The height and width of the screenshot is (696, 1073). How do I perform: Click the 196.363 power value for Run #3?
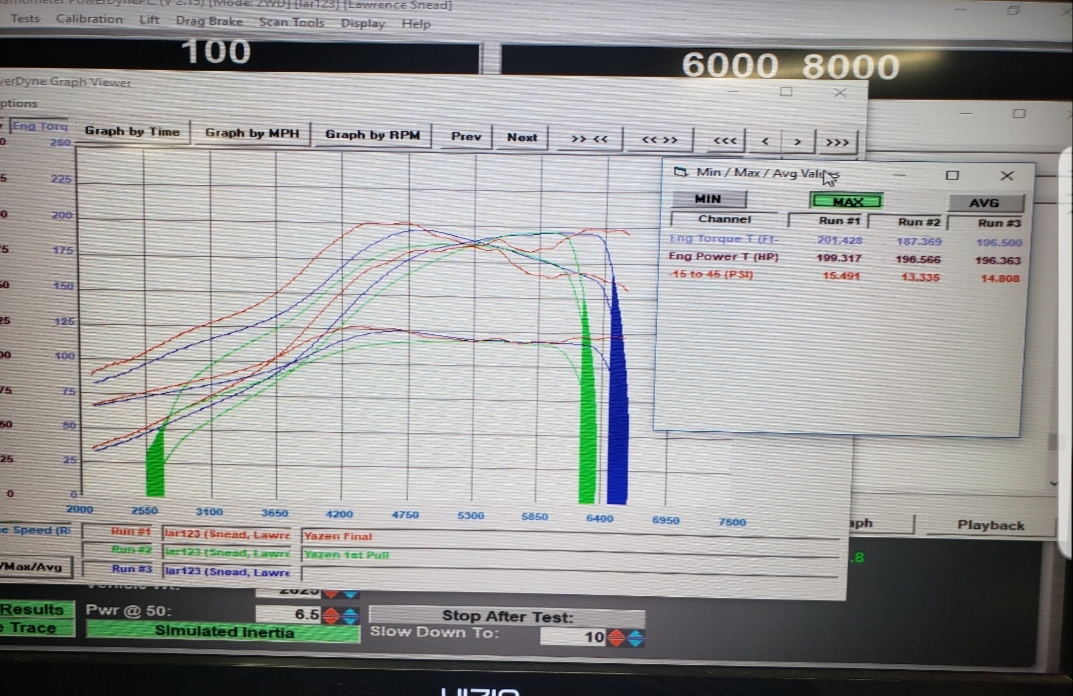tap(1000, 261)
